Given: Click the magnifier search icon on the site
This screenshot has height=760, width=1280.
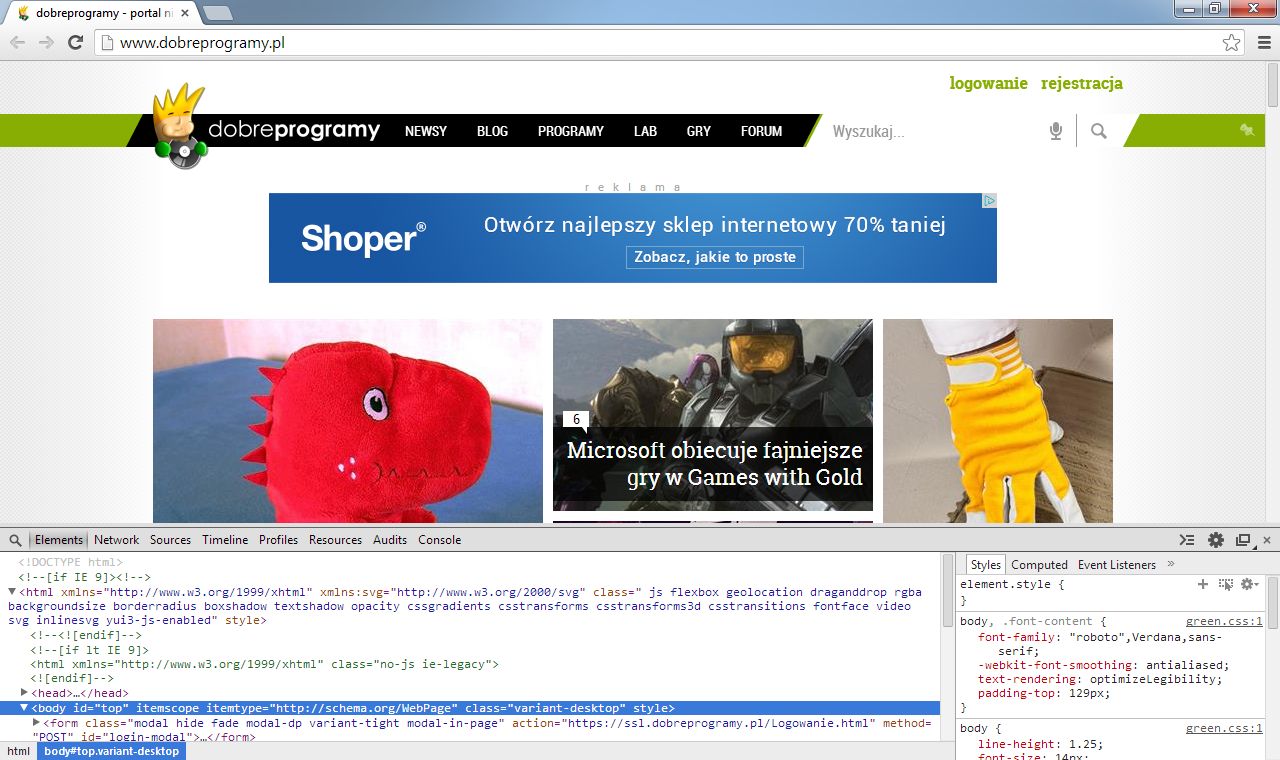Looking at the screenshot, I should tap(1099, 131).
